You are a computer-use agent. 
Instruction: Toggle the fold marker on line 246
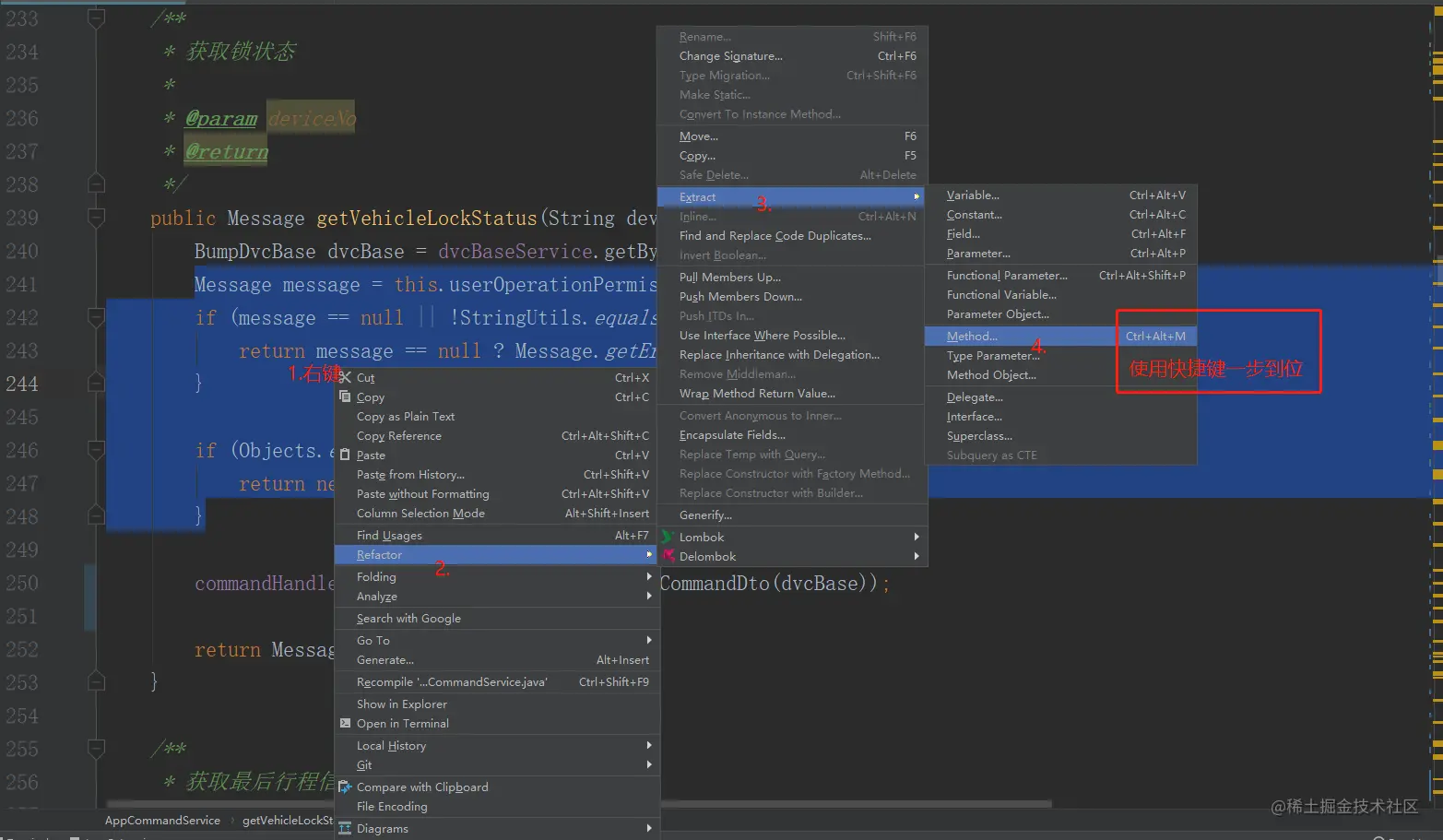tap(96, 450)
